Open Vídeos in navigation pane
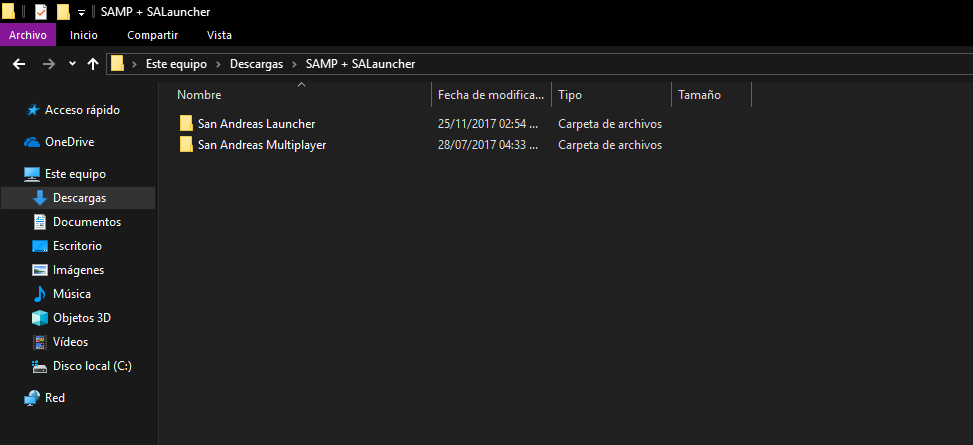 71,343
